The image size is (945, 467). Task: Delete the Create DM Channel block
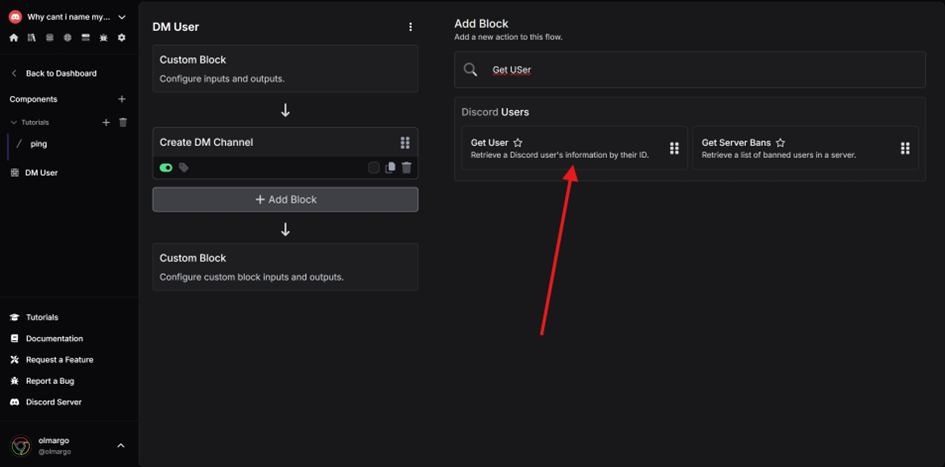pyautogui.click(x=407, y=168)
